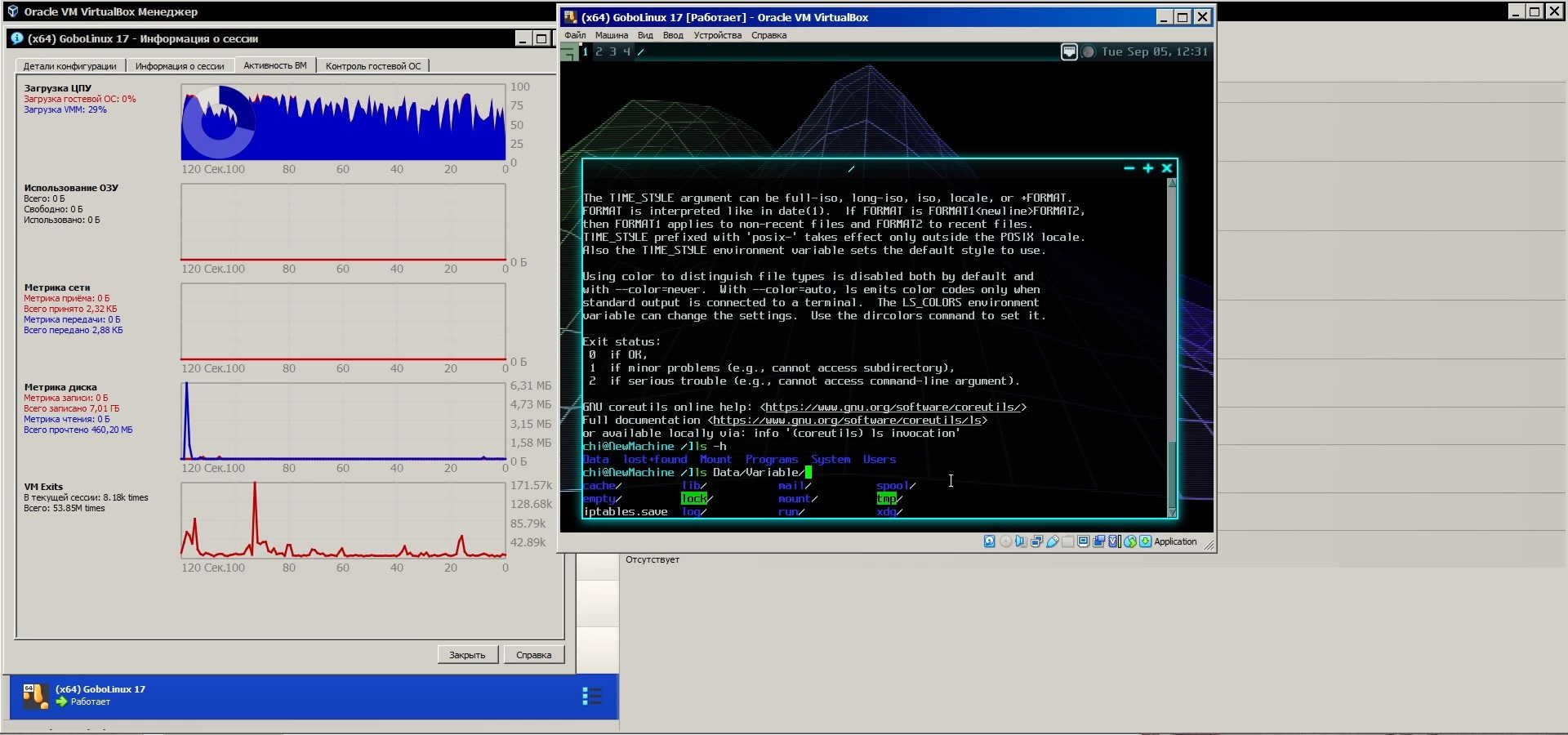
Task: Switch to Детали конфигурации tab
Action: coord(69,66)
